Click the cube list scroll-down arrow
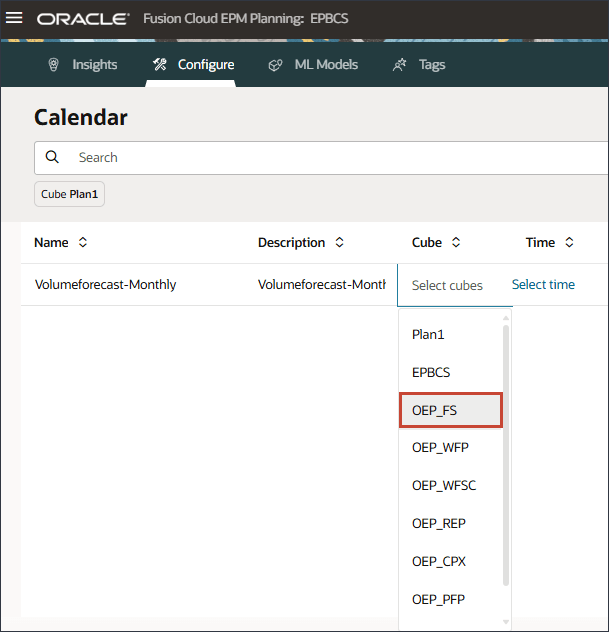609x632 pixels. tap(506, 622)
